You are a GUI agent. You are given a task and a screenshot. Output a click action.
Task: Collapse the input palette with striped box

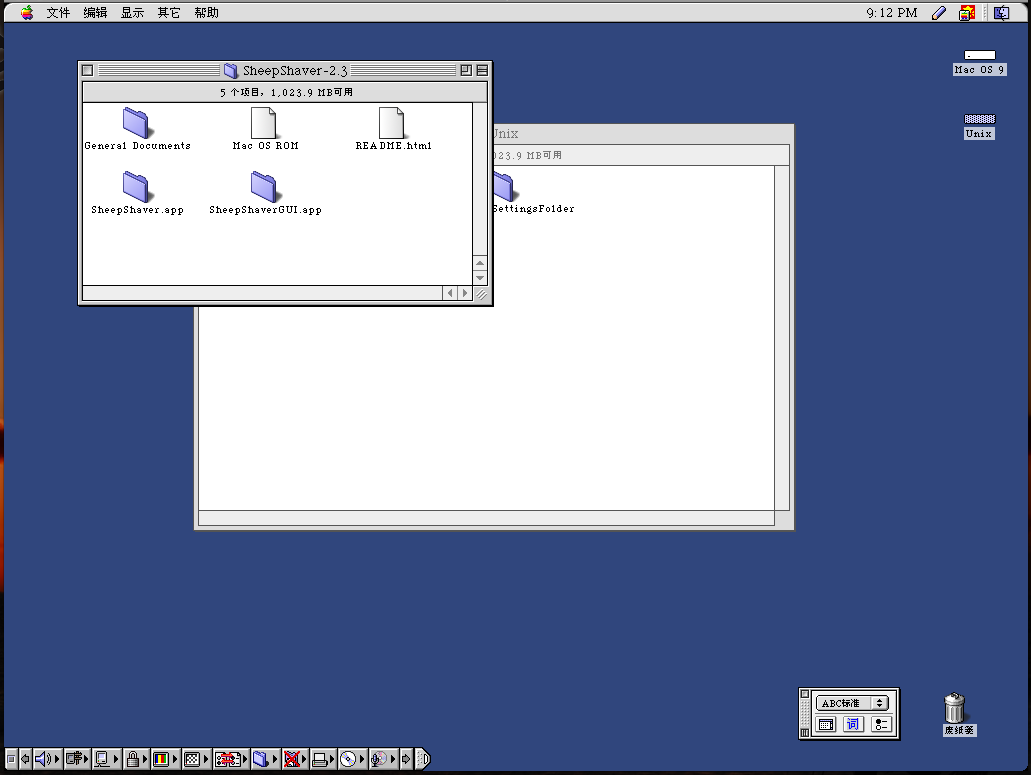[x=805, y=733]
